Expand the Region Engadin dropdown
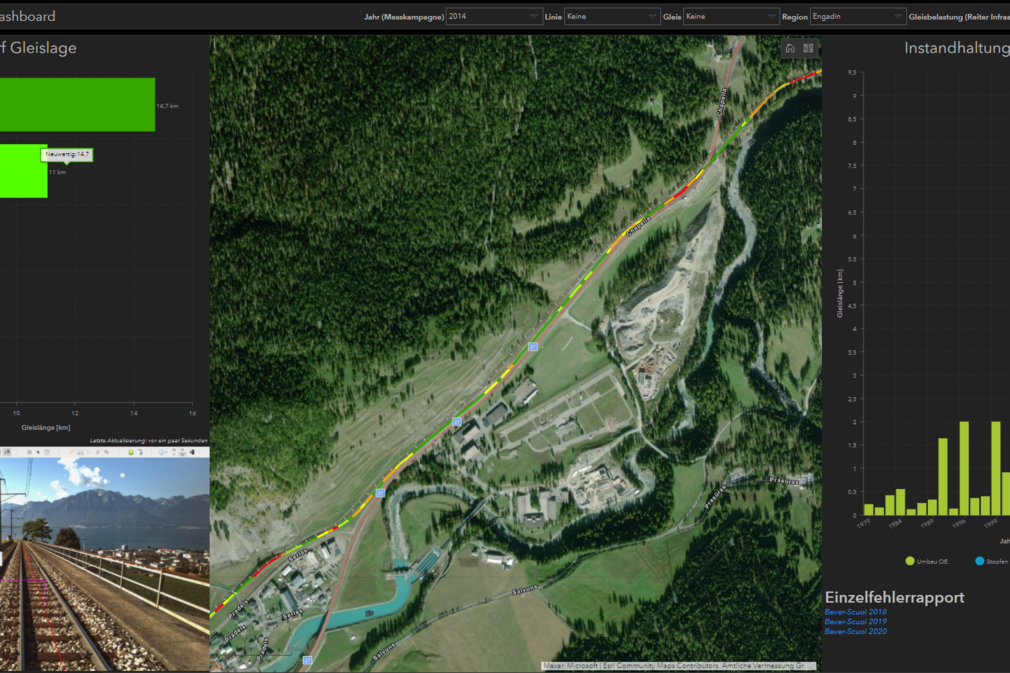Image resolution: width=1010 pixels, height=673 pixels. click(x=857, y=17)
